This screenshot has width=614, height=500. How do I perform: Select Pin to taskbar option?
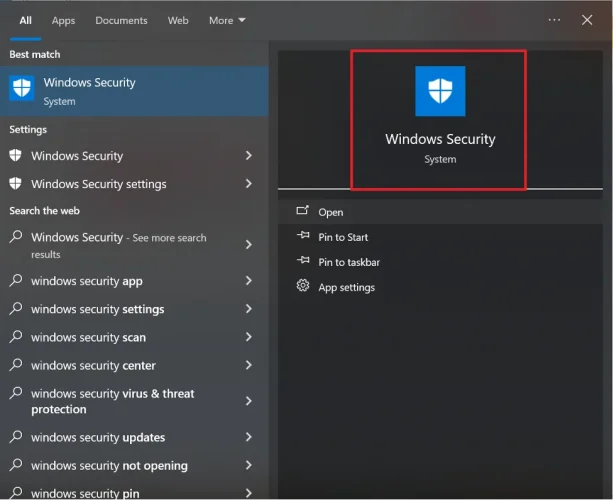coord(349,262)
